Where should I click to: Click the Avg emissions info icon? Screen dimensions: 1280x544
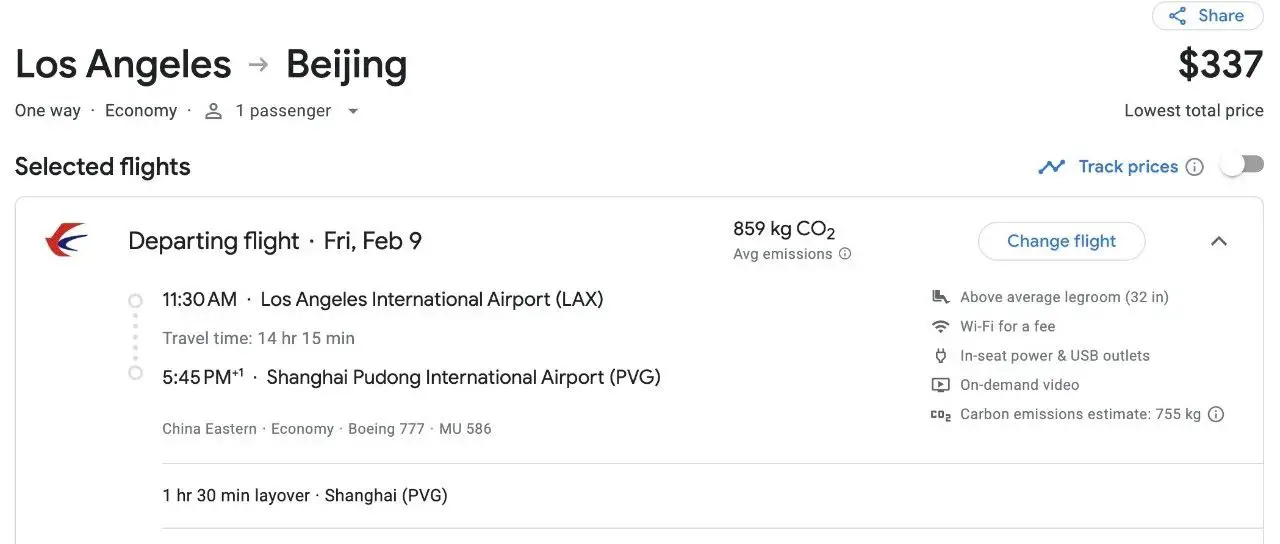point(845,254)
